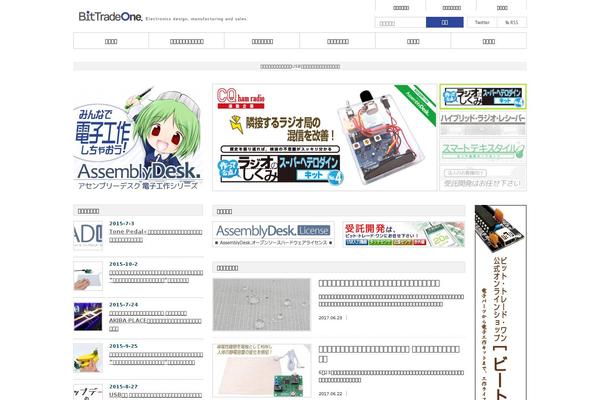Open the article title dated 2017.06.22
The height and width of the screenshot is (400, 600).
click(389, 354)
